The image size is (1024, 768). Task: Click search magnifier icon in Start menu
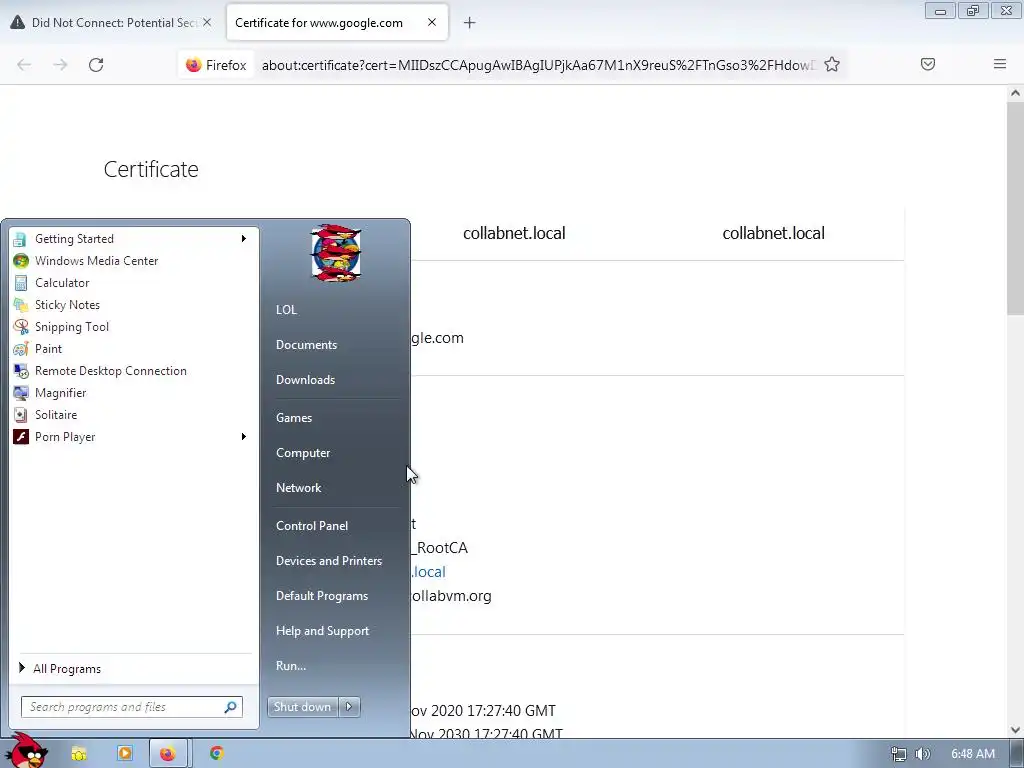pos(231,707)
